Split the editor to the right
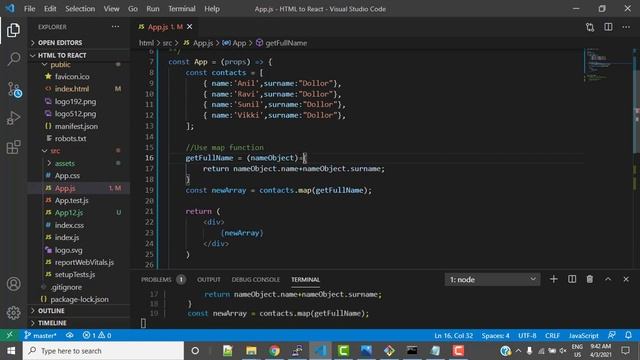The width and height of the screenshot is (640, 360). (608, 27)
